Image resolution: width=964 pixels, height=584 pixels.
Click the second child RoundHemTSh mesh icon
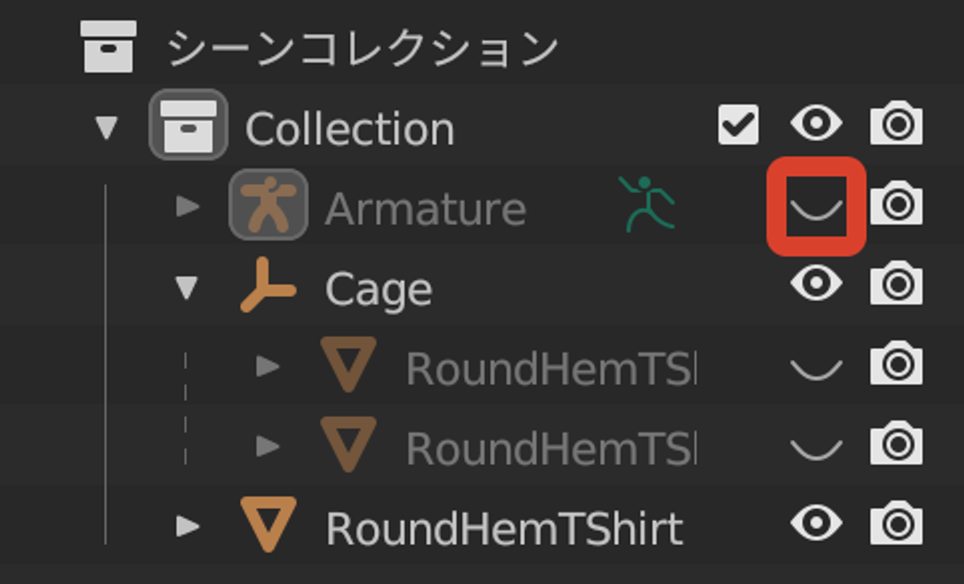(x=348, y=444)
